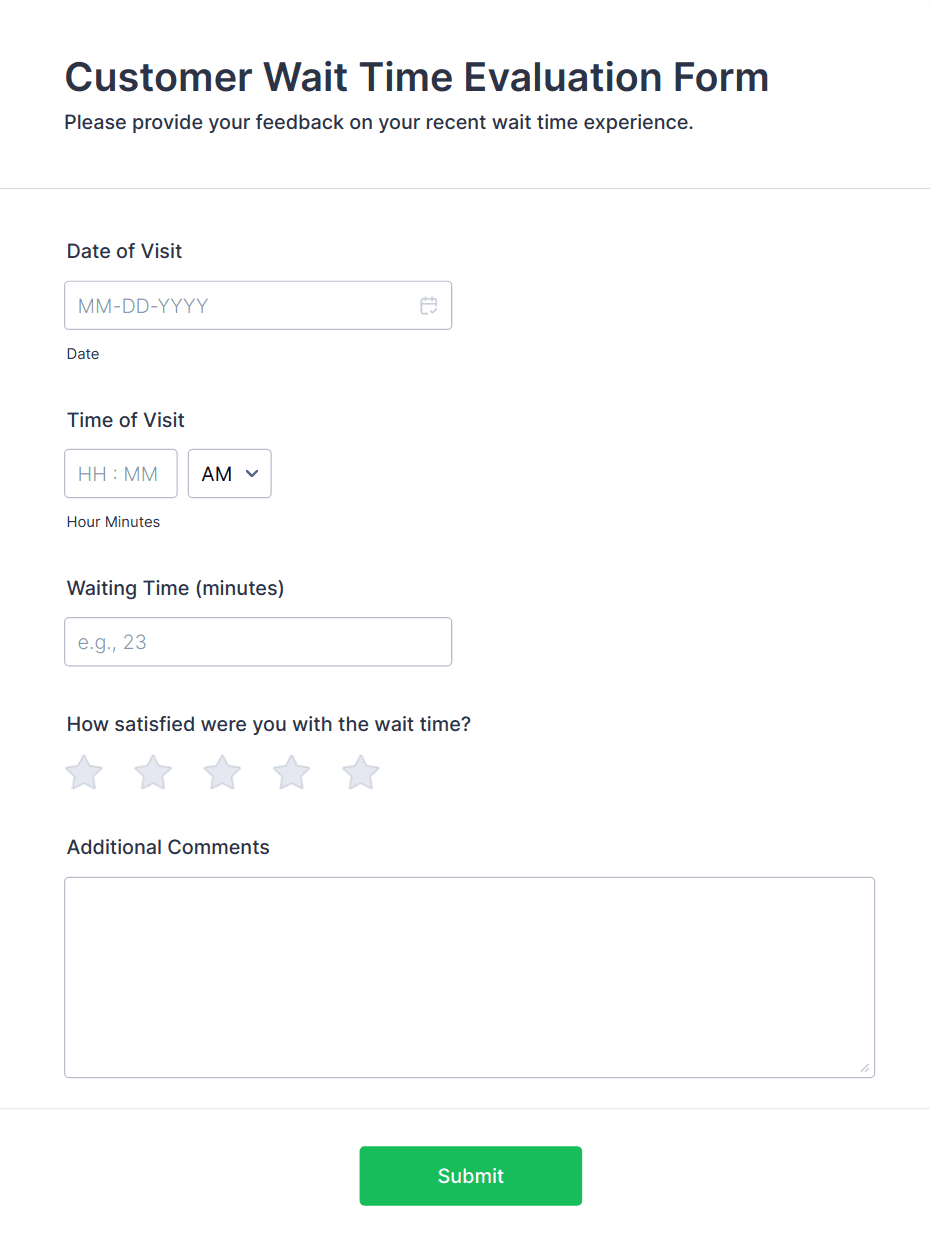The image size is (930, 1255).
Task: Click the "Hour Minutes" sublabel
Action: (x=113, y=522)
